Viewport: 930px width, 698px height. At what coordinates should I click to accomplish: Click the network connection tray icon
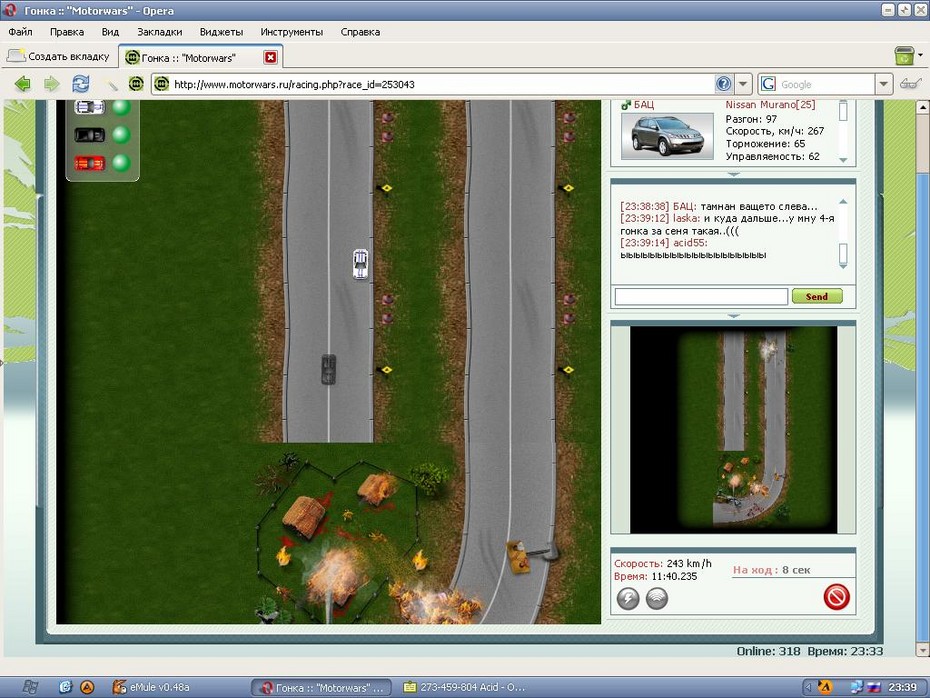click(x=856, y=687)
